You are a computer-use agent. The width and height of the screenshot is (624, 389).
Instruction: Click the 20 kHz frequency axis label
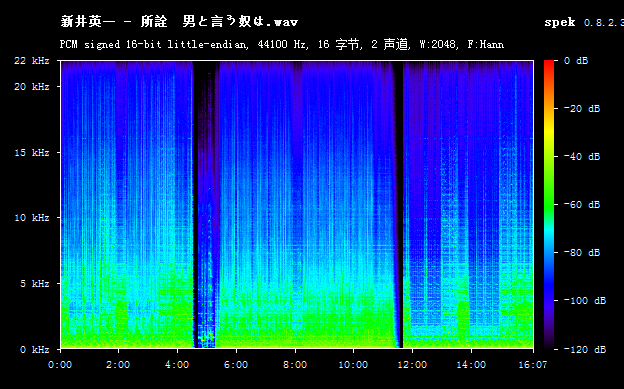pos(32,86)
